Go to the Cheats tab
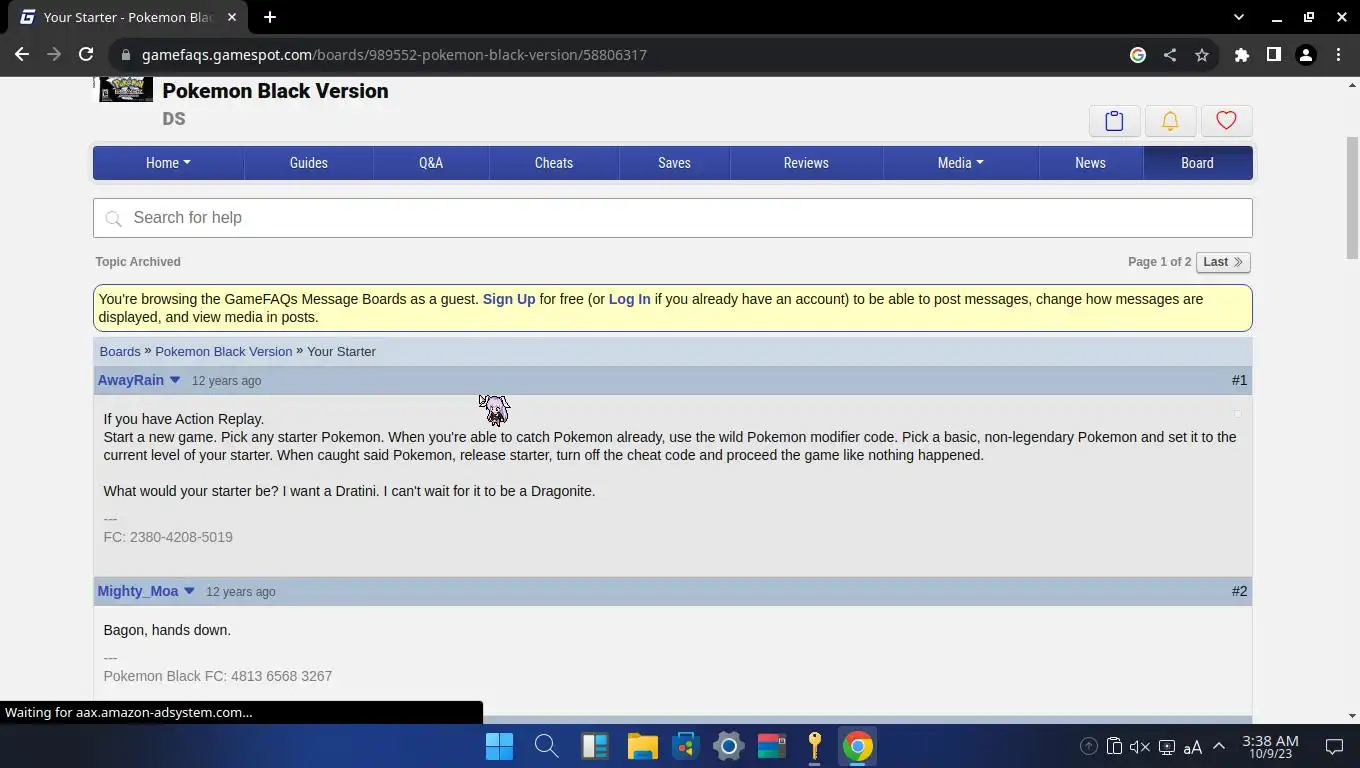The image size is (1360, 768). pos(554,163)
